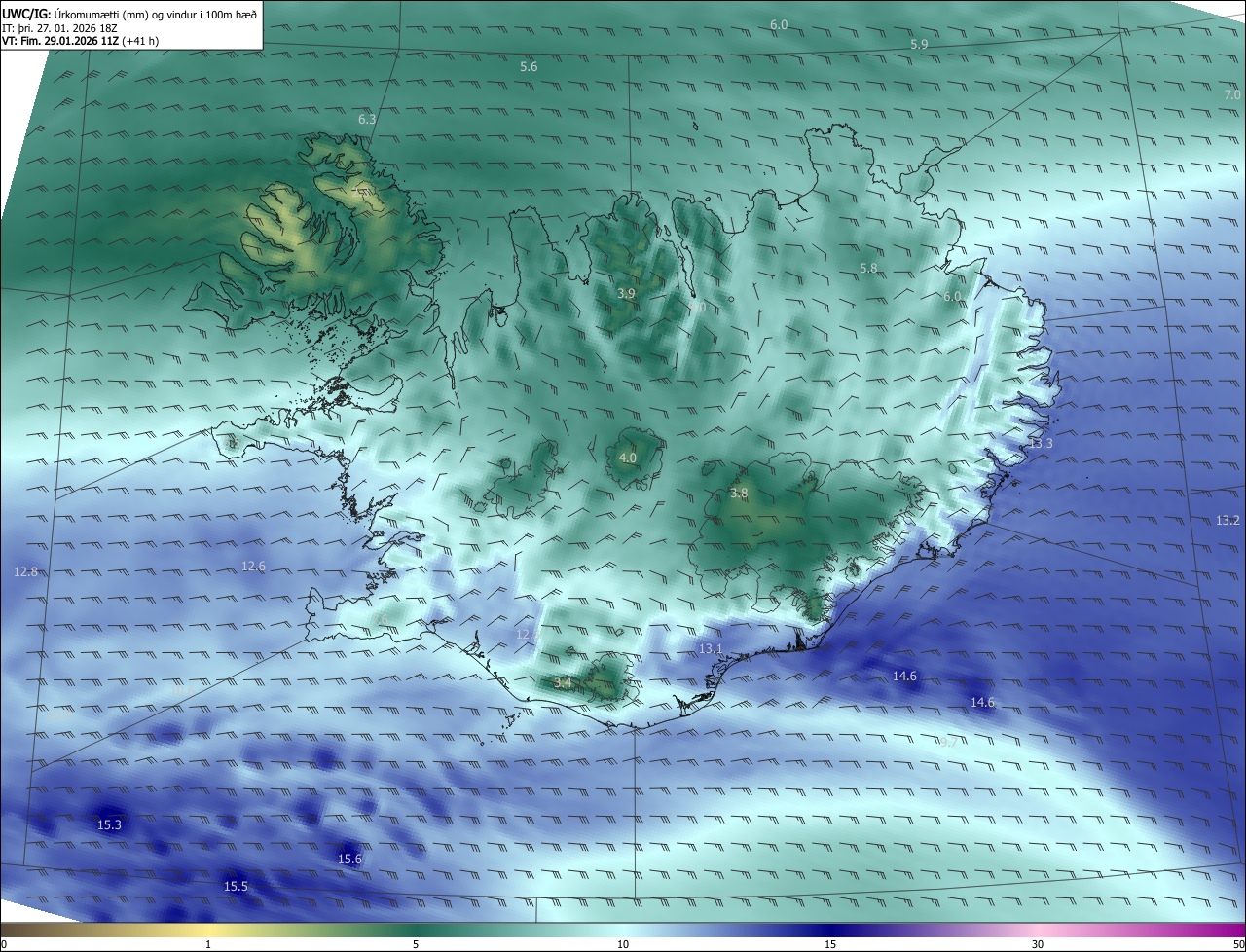Click the '10' tick on the color scale
The height and width of the screenshot is (952, 1246).
[x=623, y=944]
